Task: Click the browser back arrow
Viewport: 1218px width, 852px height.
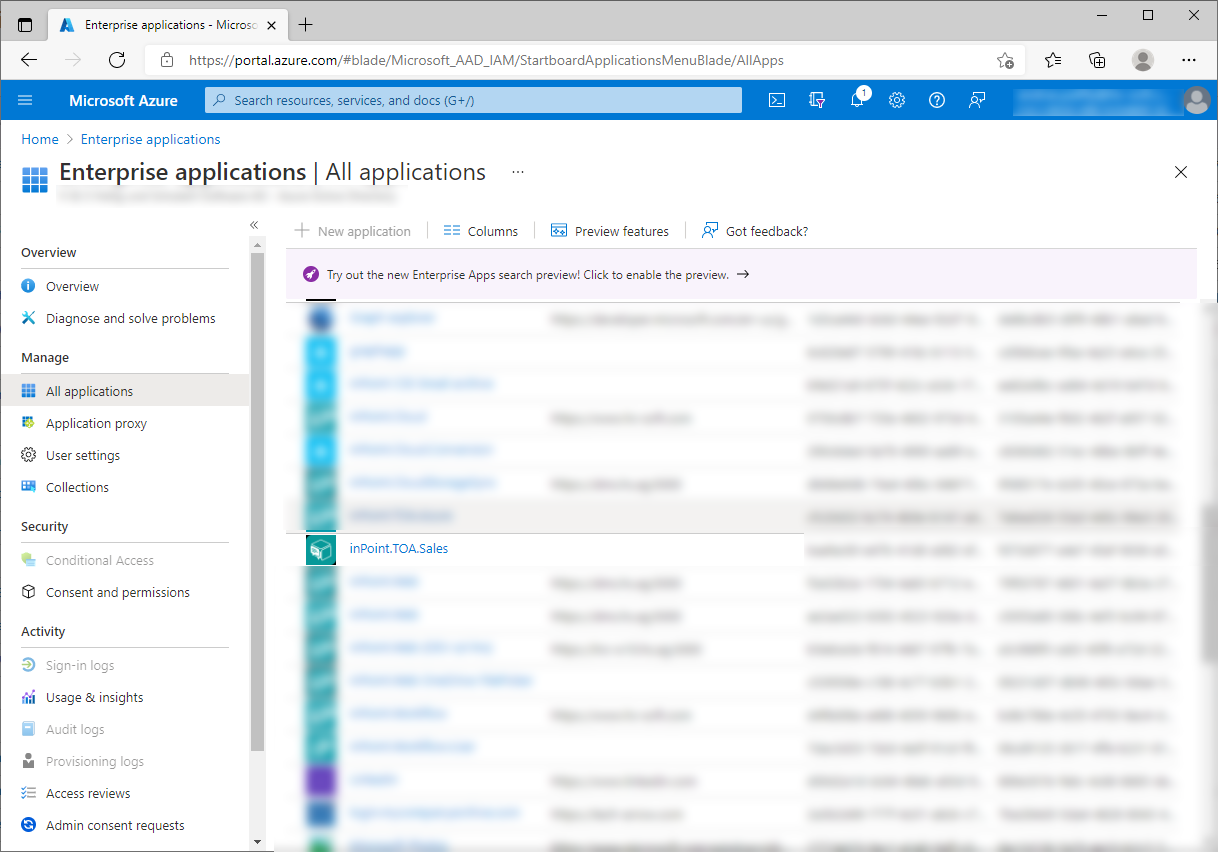Action: [x=29, y=60]
